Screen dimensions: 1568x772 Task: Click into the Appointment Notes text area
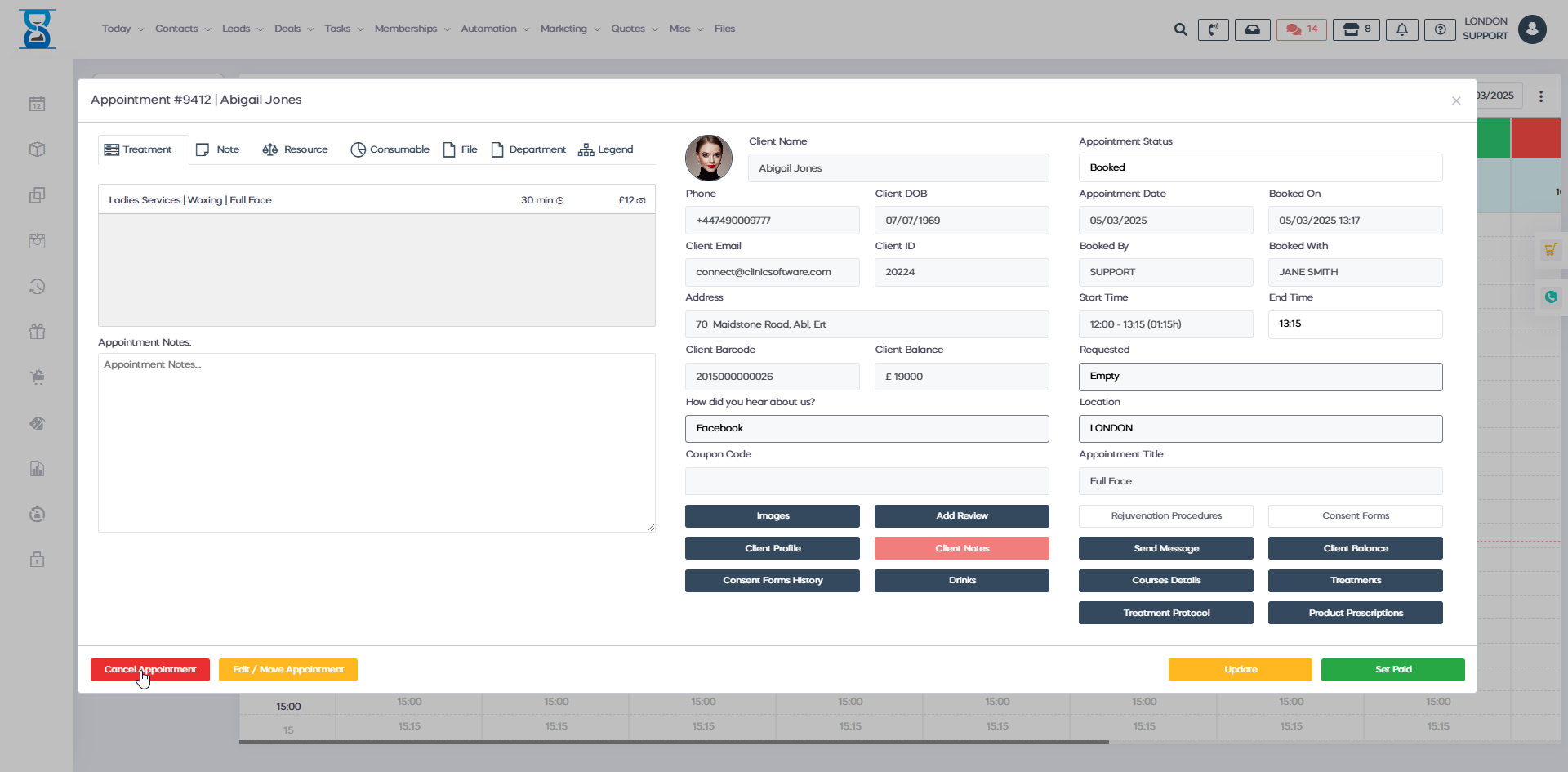coord(376,442)
